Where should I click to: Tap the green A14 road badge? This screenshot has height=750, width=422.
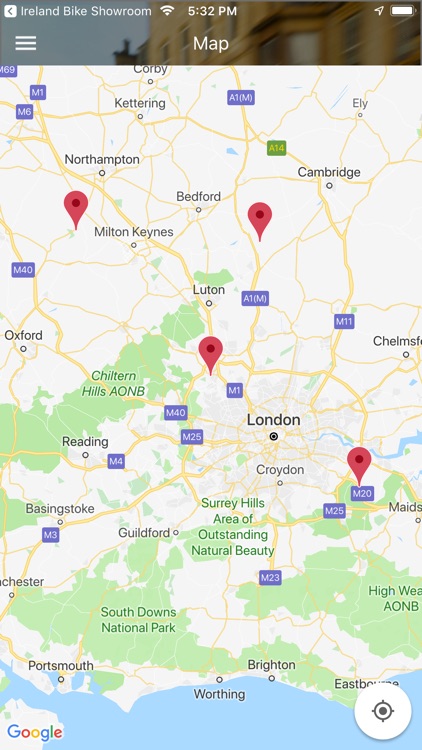[277, 148]
